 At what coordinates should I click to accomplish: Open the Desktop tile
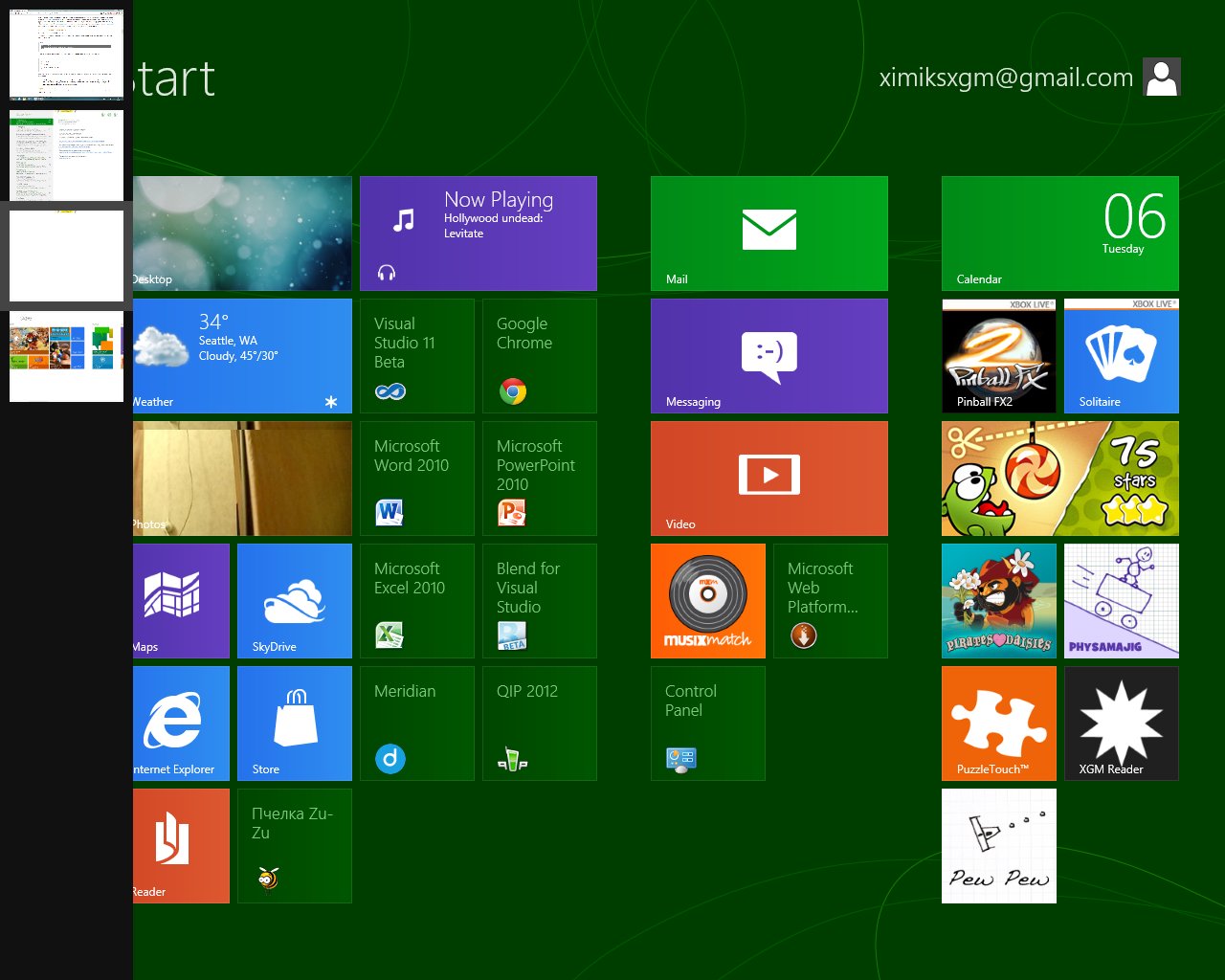point(242,234)
